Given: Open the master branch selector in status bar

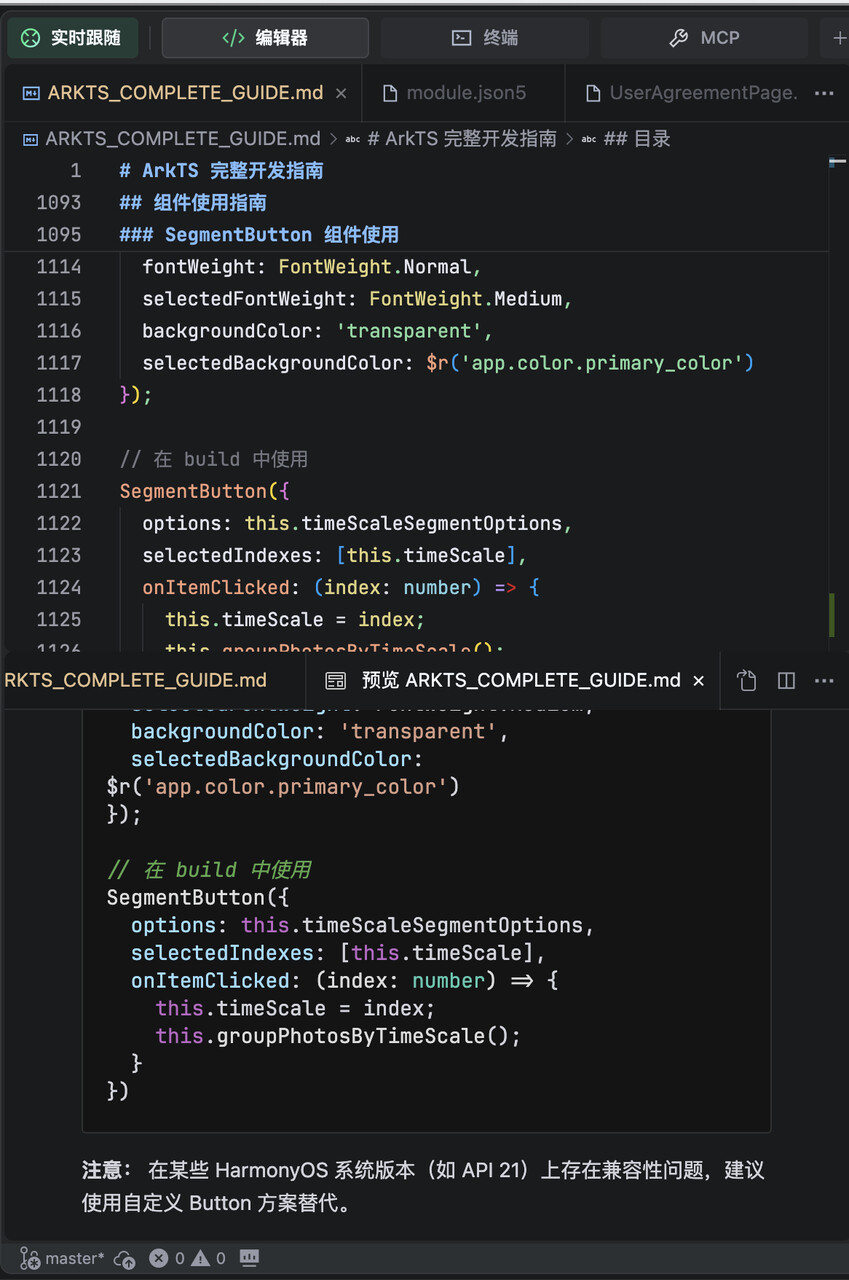Looking at the screenshot, I should tap(62, 1258).
